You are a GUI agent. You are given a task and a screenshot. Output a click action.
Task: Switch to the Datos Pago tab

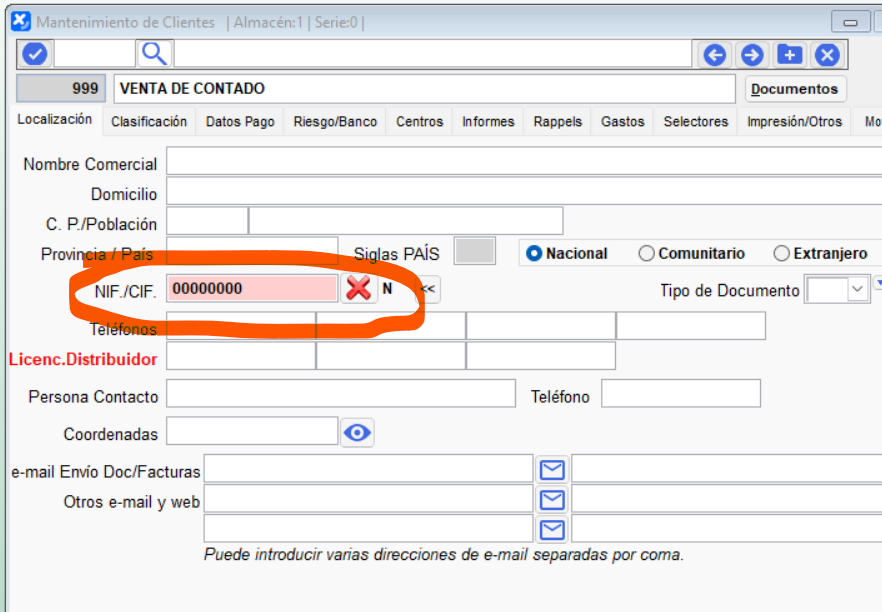[x=240, y=121]
